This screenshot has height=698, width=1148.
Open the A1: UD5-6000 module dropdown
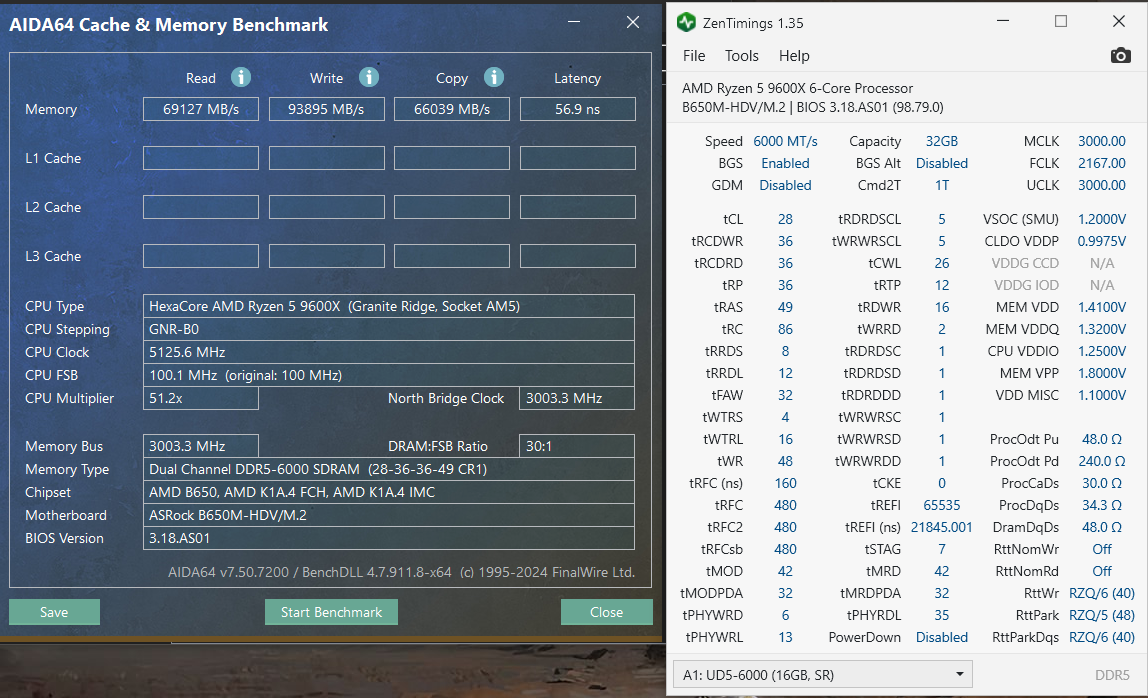click(x=822, y=675)
